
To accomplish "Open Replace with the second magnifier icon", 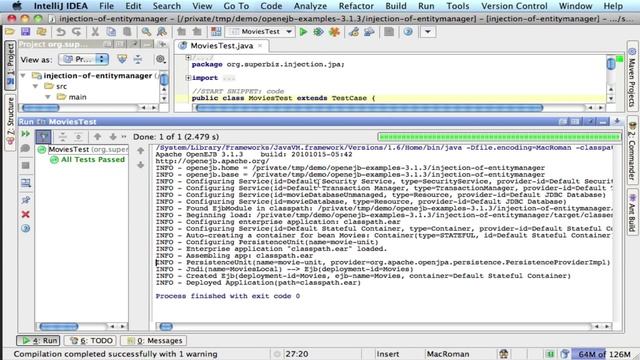I will pos(162,32).
